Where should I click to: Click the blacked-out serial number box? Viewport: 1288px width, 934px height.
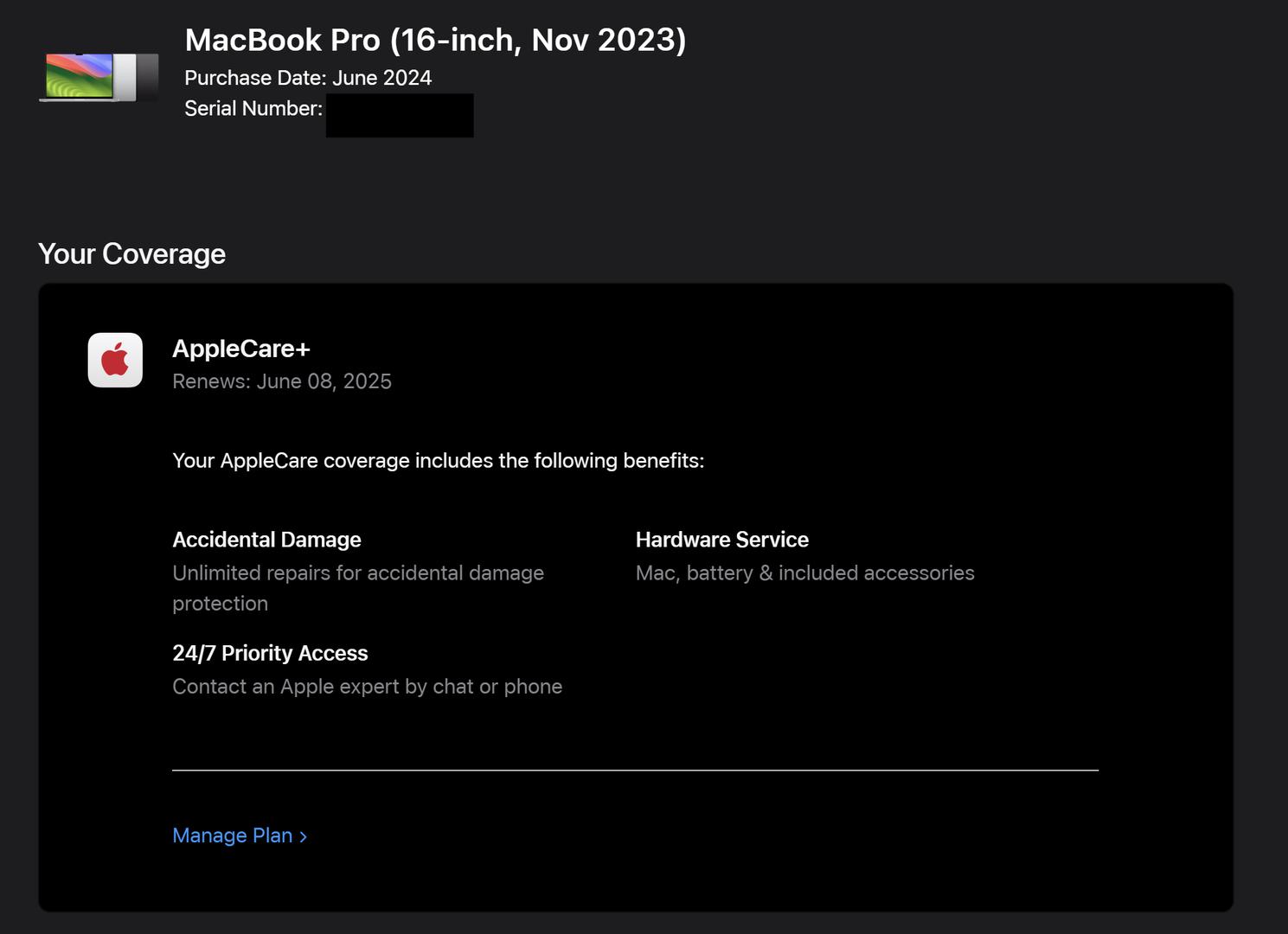pos(400,115)
